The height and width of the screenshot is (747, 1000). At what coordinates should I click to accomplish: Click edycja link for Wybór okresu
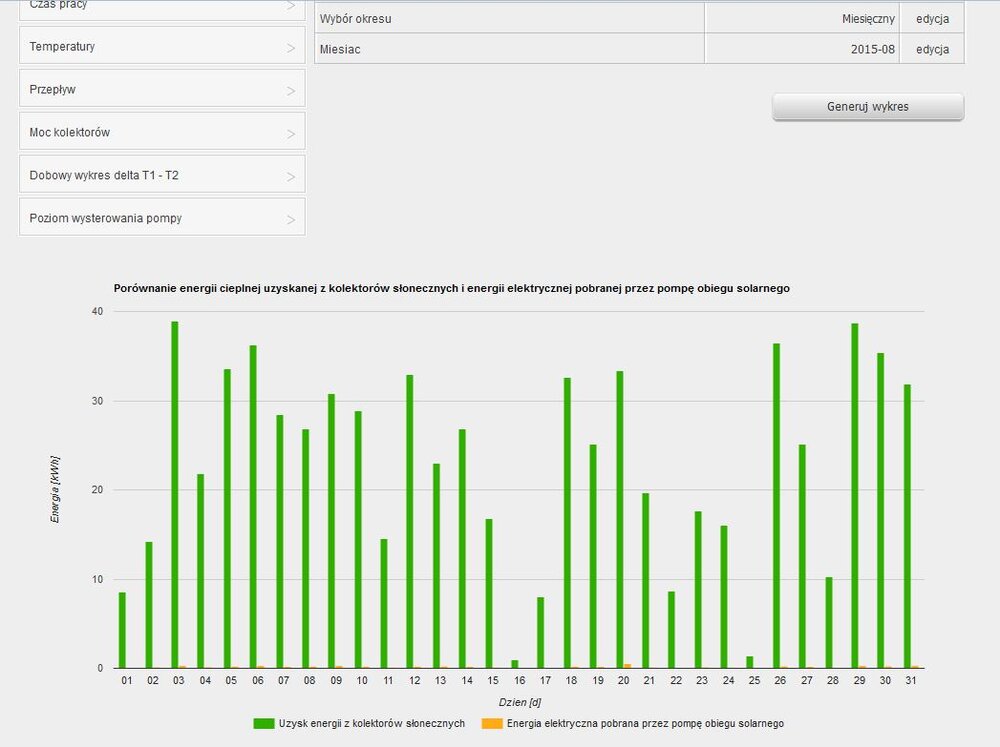(x=932, y=19)
